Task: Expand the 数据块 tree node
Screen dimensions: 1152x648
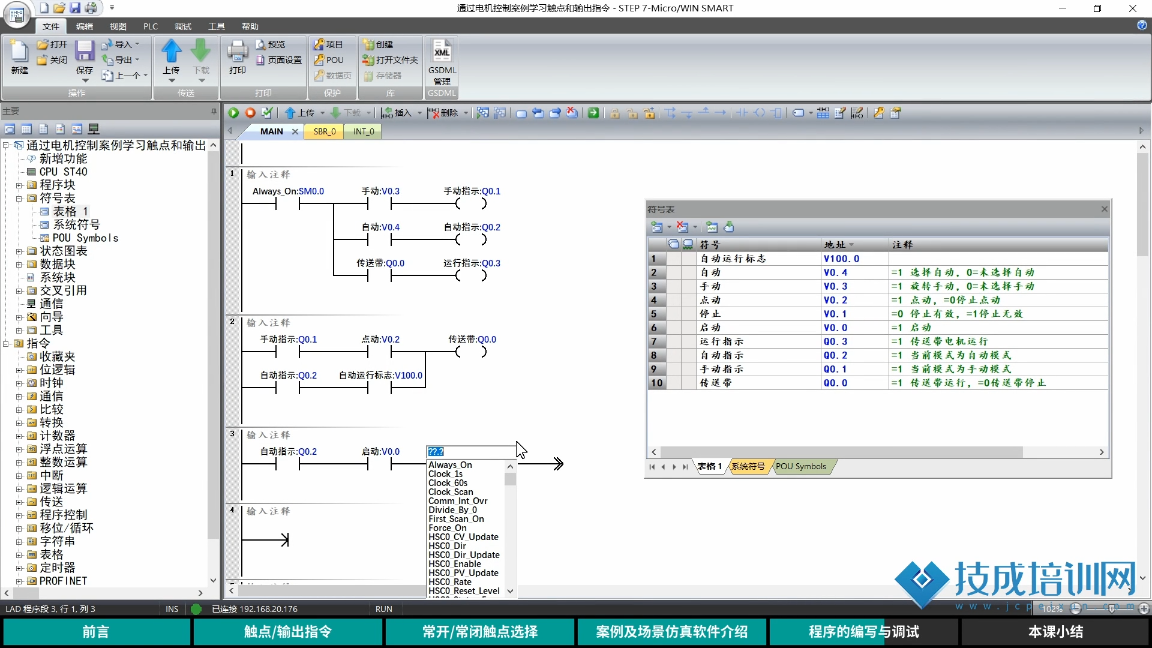Action: tap(19, 264)
